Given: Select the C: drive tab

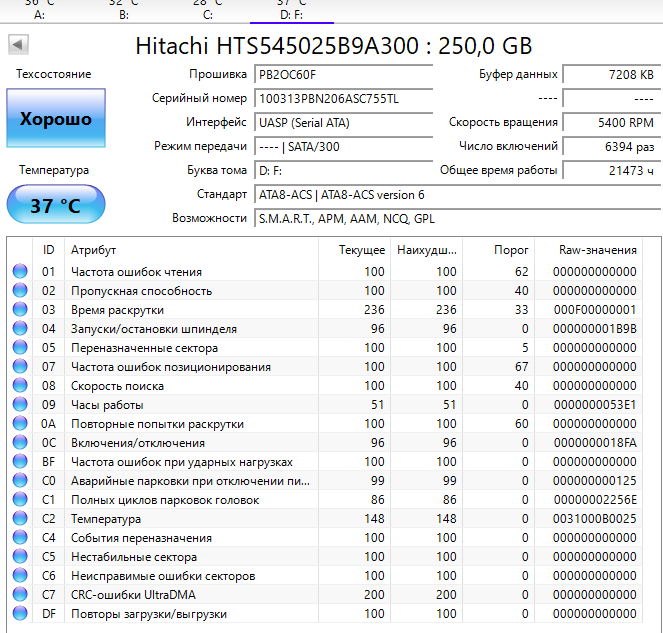Looking at the screenshot, I should tap(208, 10).
